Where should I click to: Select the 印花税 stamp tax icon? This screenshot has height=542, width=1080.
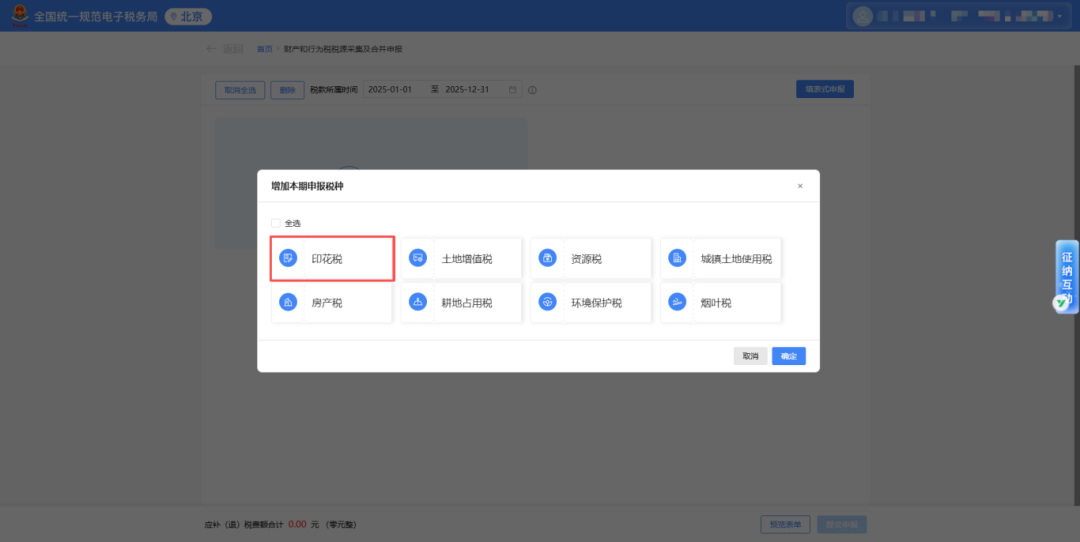[x=288, y=259]
